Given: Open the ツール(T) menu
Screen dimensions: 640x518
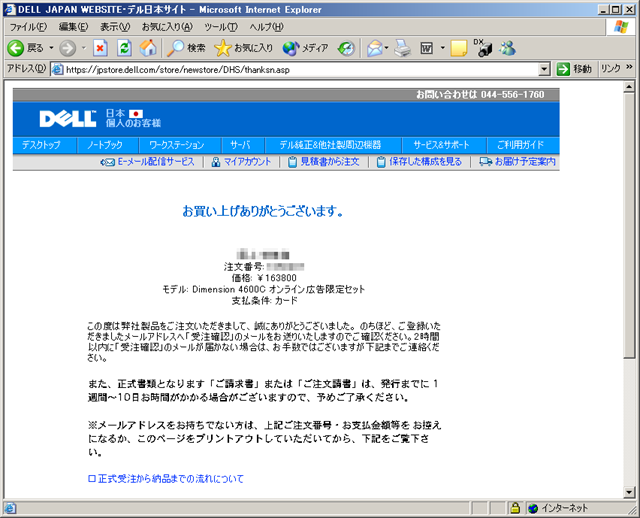Looking at the screenshot, I should (x=221, y=27).
